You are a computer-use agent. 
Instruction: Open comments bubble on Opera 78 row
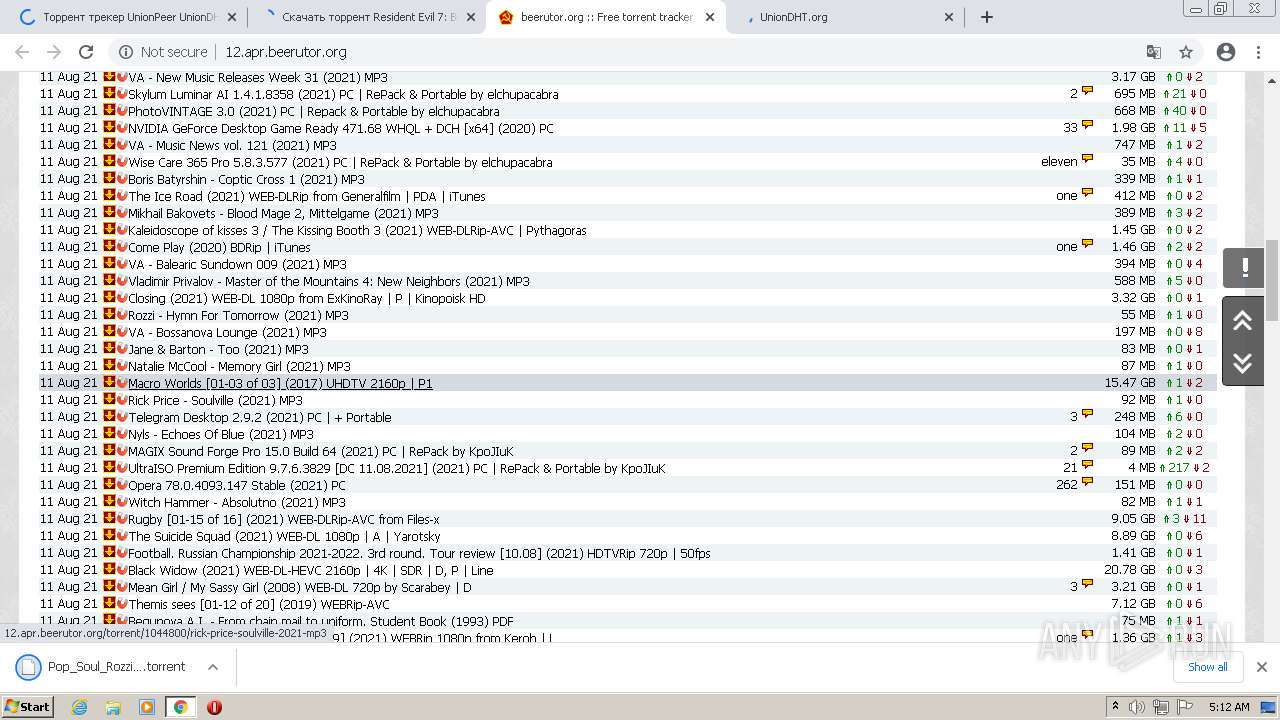click(1087, 484)
